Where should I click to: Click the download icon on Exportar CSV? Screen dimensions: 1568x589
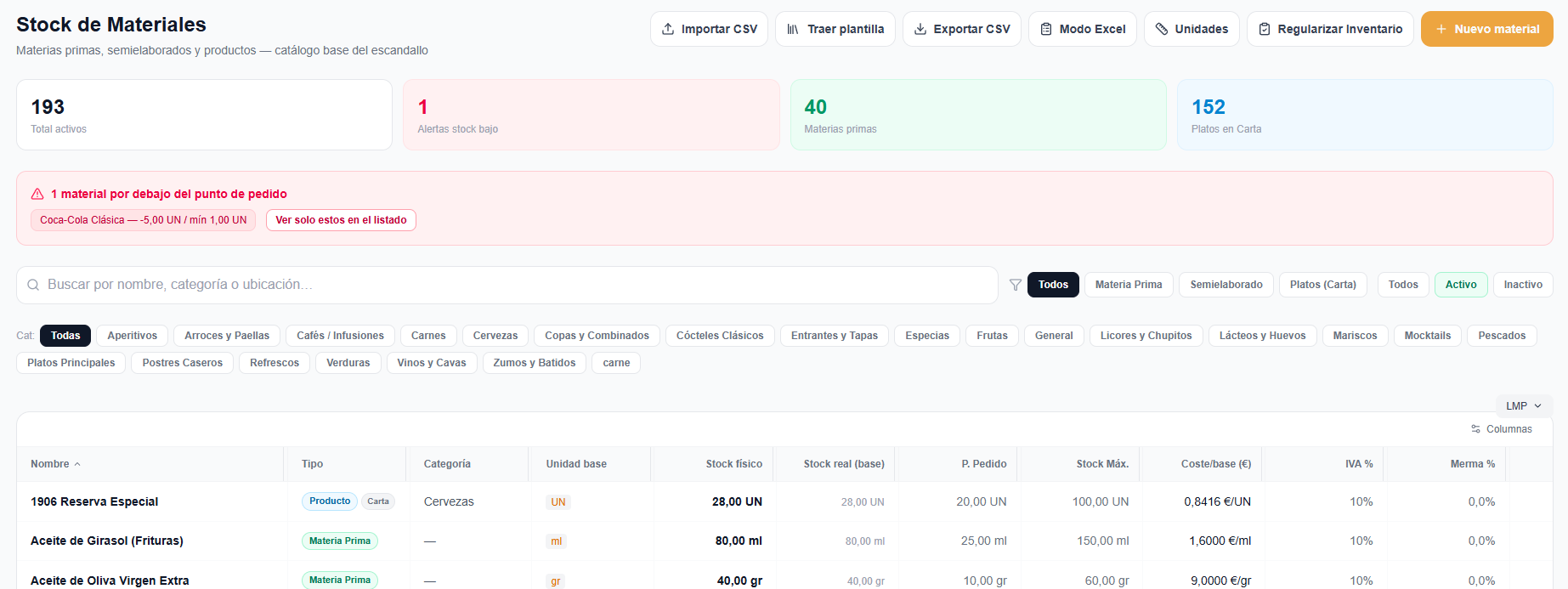920,29
